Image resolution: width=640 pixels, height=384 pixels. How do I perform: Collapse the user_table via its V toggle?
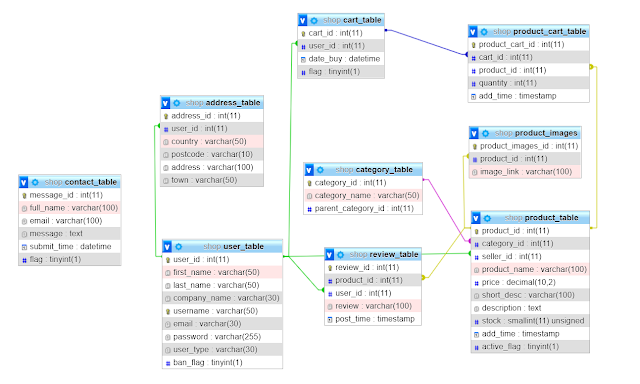click(x=167, y=246)
